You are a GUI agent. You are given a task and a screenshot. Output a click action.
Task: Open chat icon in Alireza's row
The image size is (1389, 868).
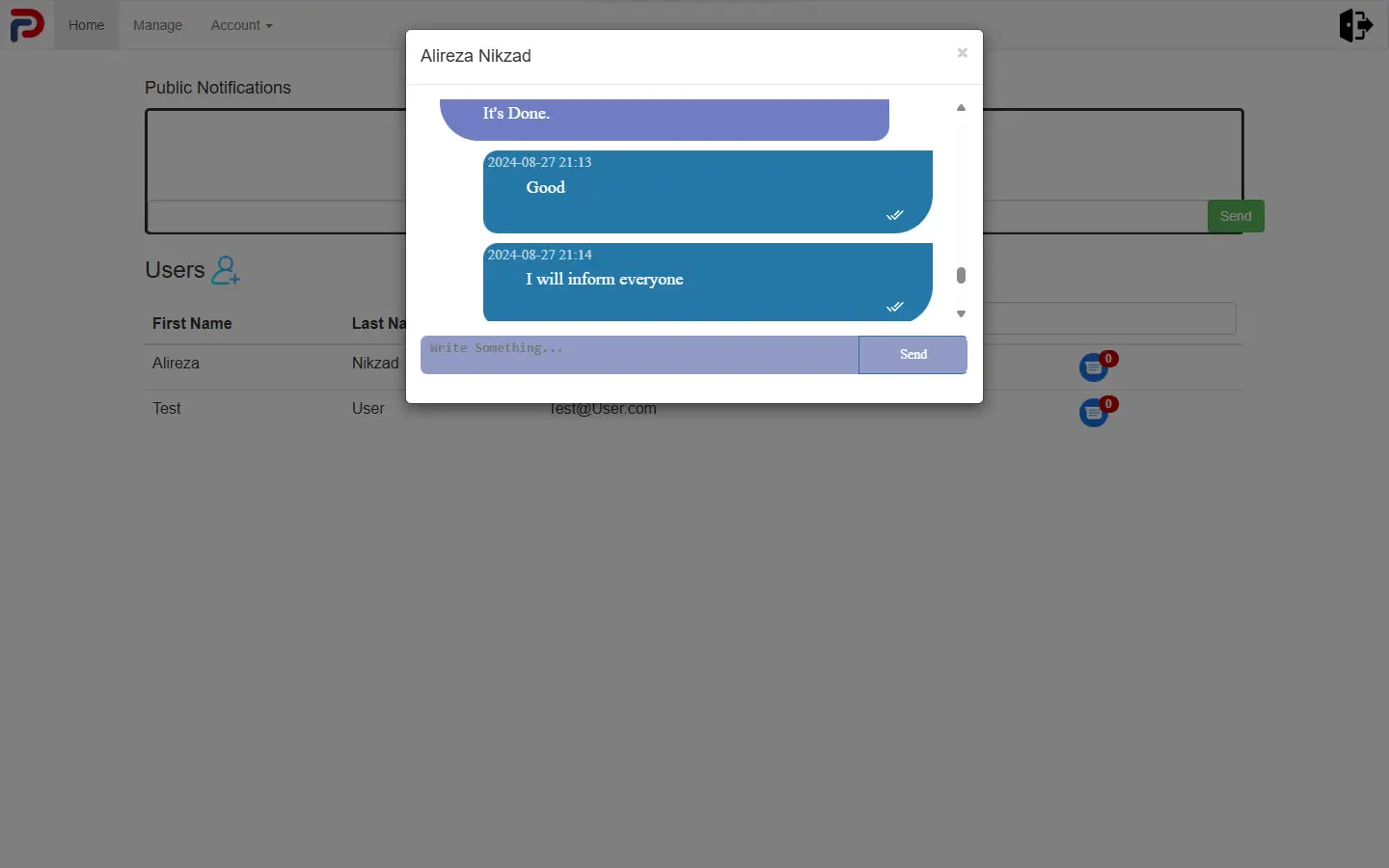1094,367
